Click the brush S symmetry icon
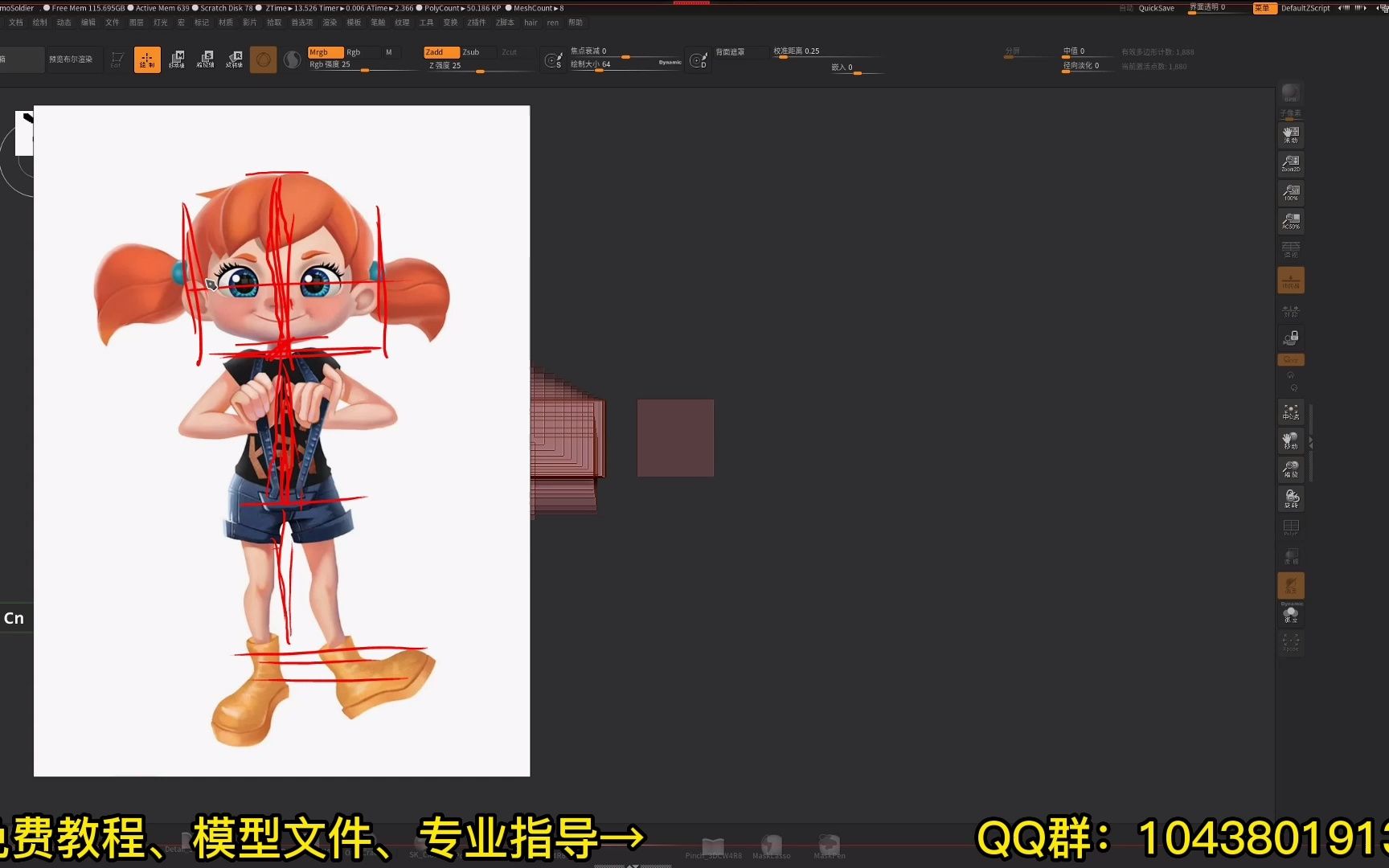This screenshot has width=1389, height=868. pos(553,59)
